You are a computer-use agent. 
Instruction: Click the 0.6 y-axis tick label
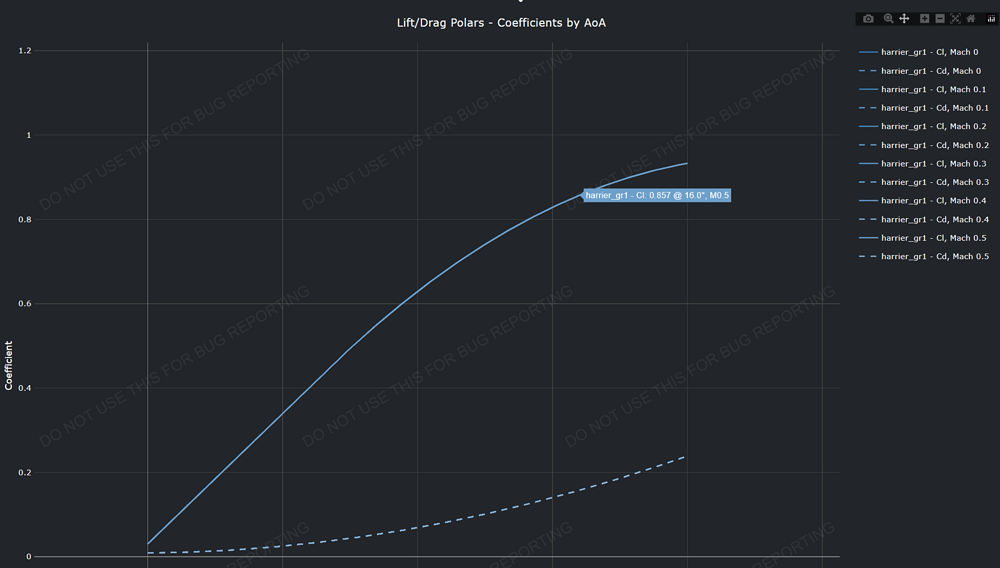click(x=25, y=303)
